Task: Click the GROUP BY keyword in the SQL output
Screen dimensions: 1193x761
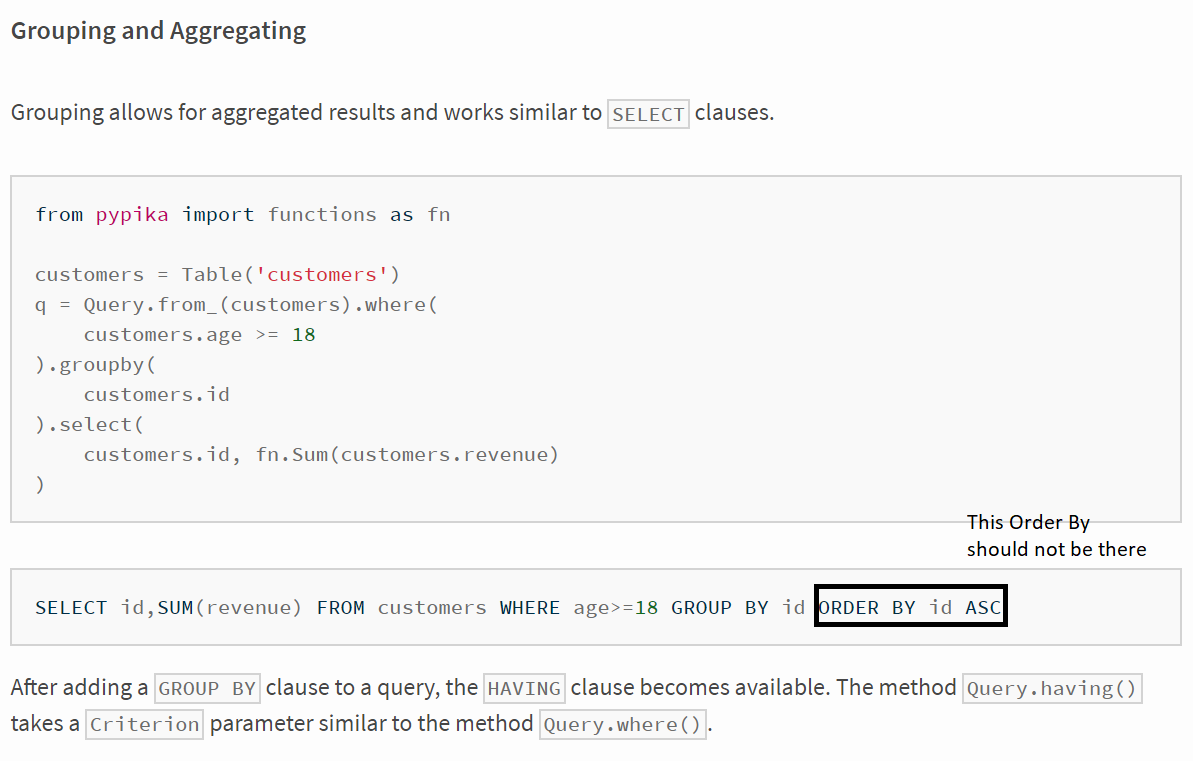Action: click(720, 608)
